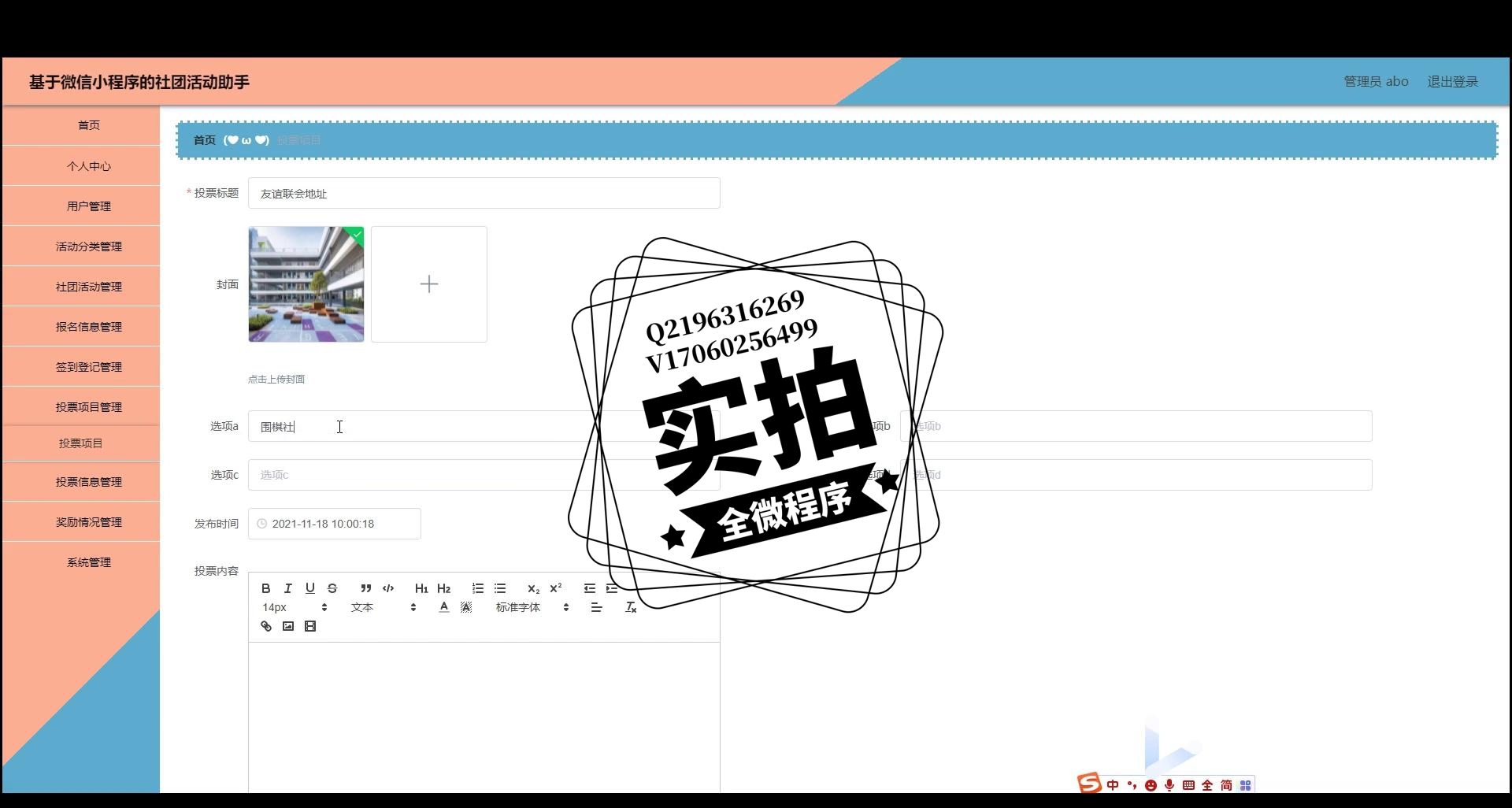This screenshot has width=1512, height=808.
Task: Click the 点击上传封面 hint text
Action: tap(276, 379)
